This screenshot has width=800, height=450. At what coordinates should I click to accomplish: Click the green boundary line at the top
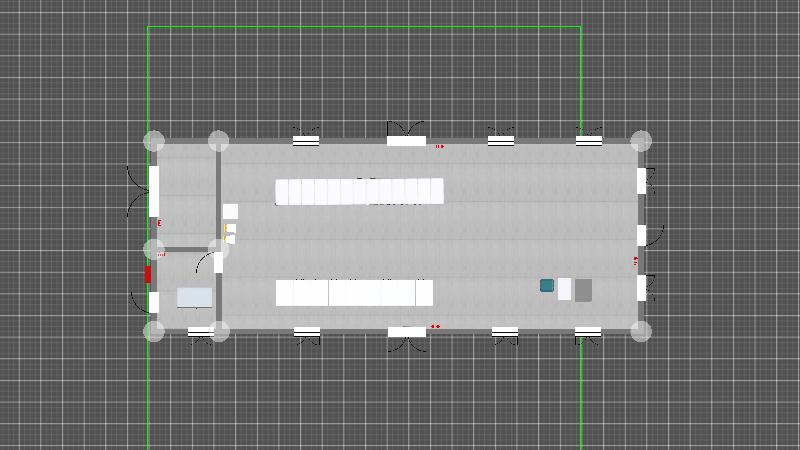click(x=365, y=27)
